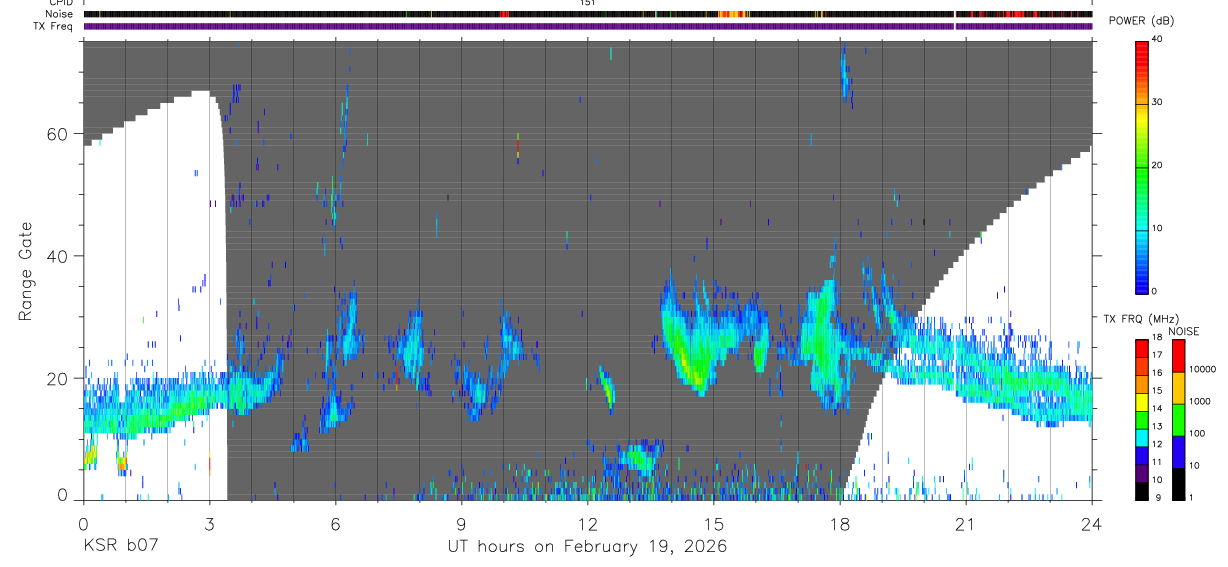1228x567 pixels.
Task: Click the cyan segment of TX FRQ colorbar
Action: click(x=1141, y=440)
